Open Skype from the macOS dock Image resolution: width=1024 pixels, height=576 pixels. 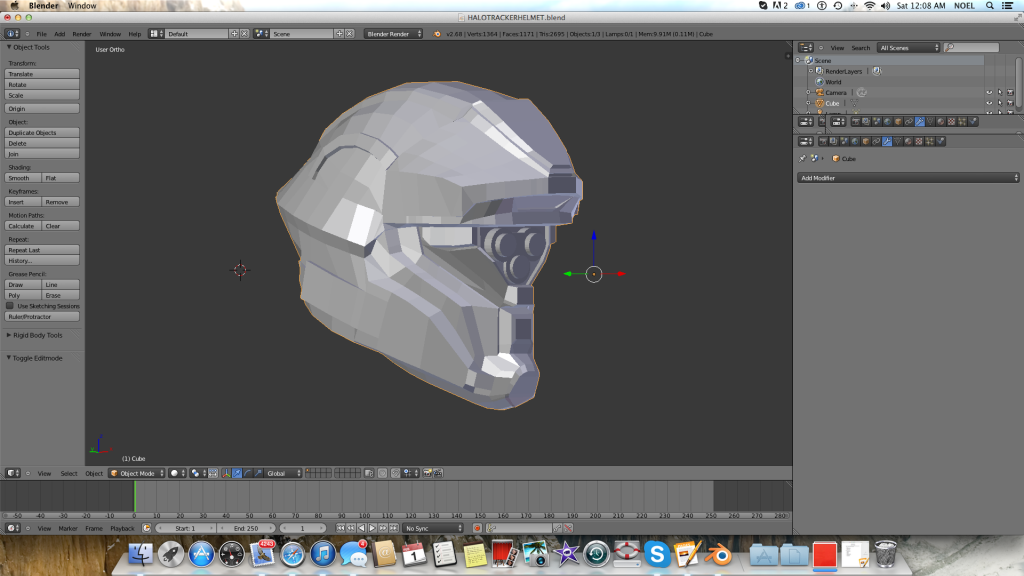[657, 554]
